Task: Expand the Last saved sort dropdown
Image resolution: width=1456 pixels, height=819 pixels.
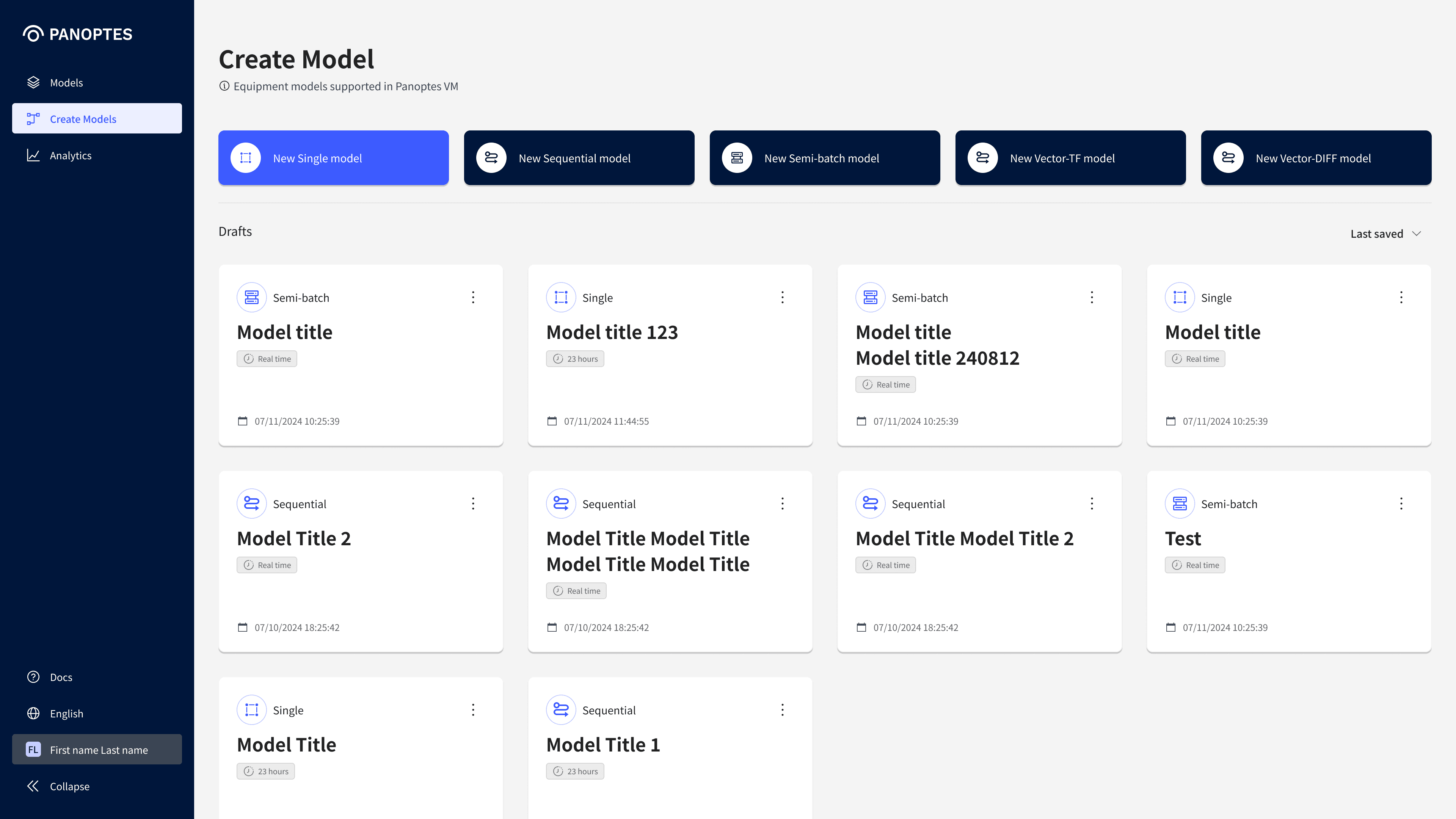Action: (1385, 234)
